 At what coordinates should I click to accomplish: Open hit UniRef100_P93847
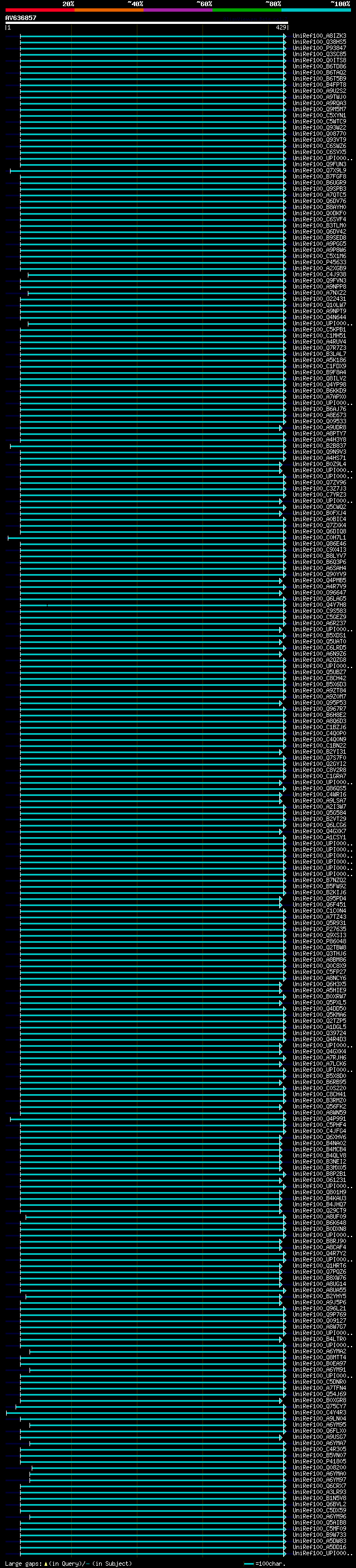(x=319, y=48)
